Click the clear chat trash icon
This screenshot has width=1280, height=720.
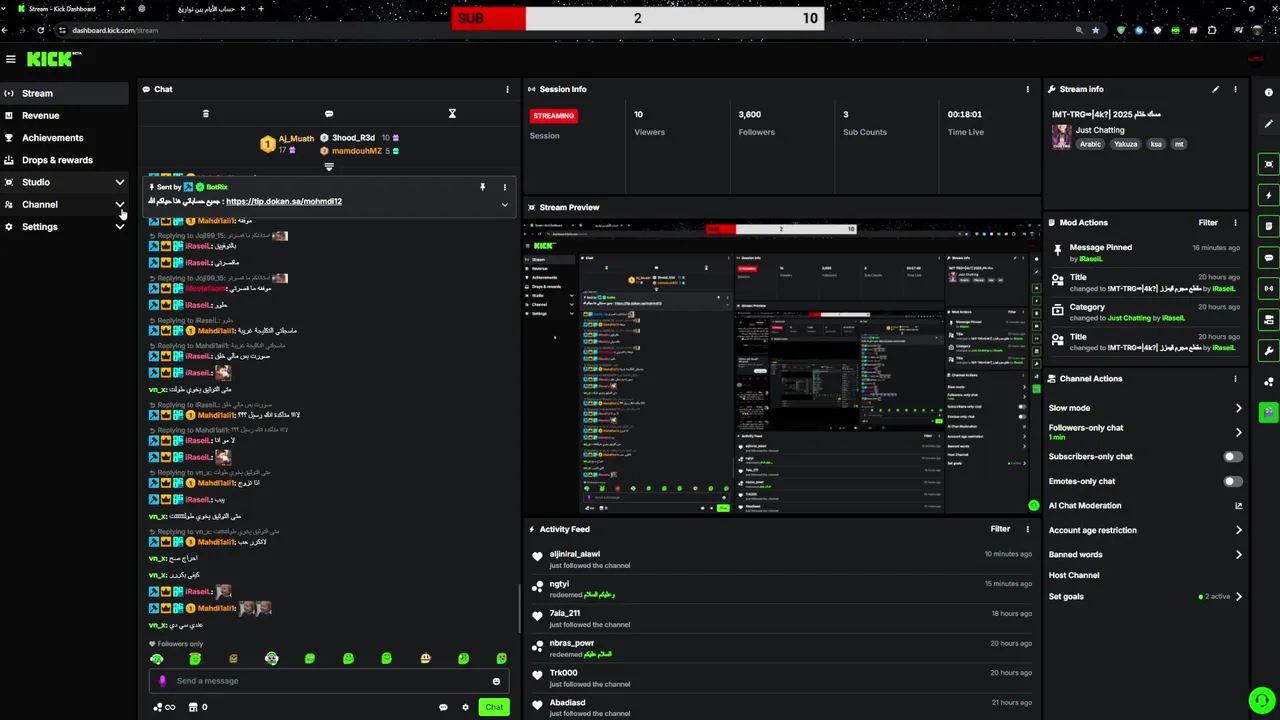tap(206, 114)
